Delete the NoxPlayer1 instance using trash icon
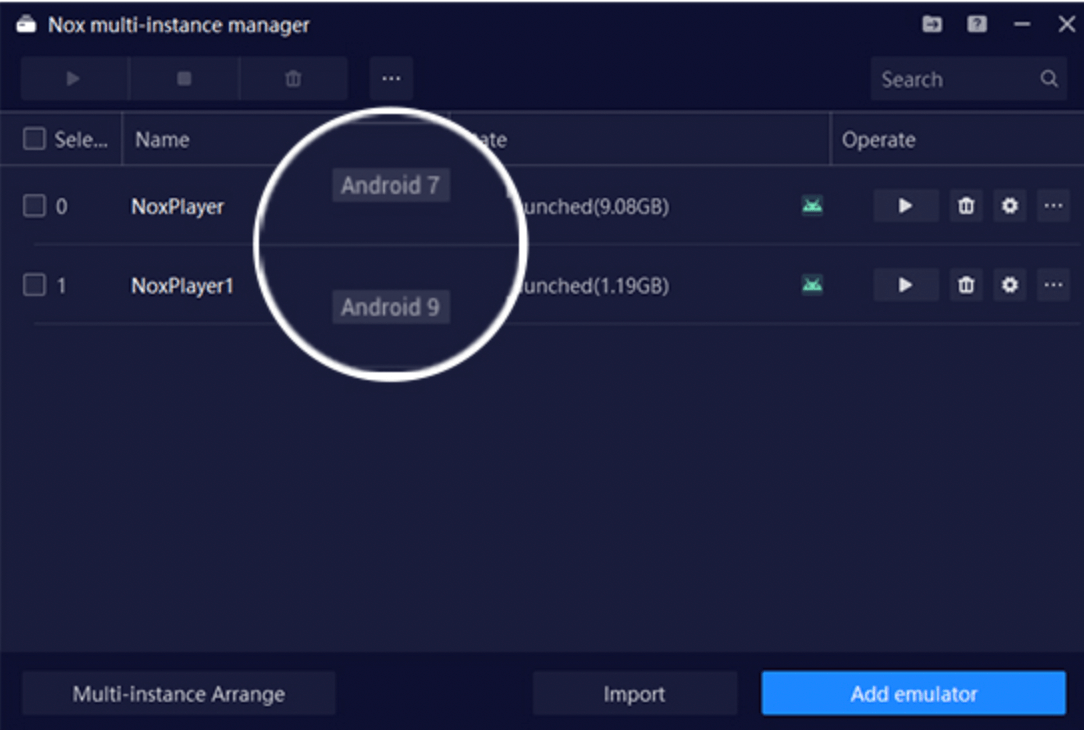 point(966,285)
